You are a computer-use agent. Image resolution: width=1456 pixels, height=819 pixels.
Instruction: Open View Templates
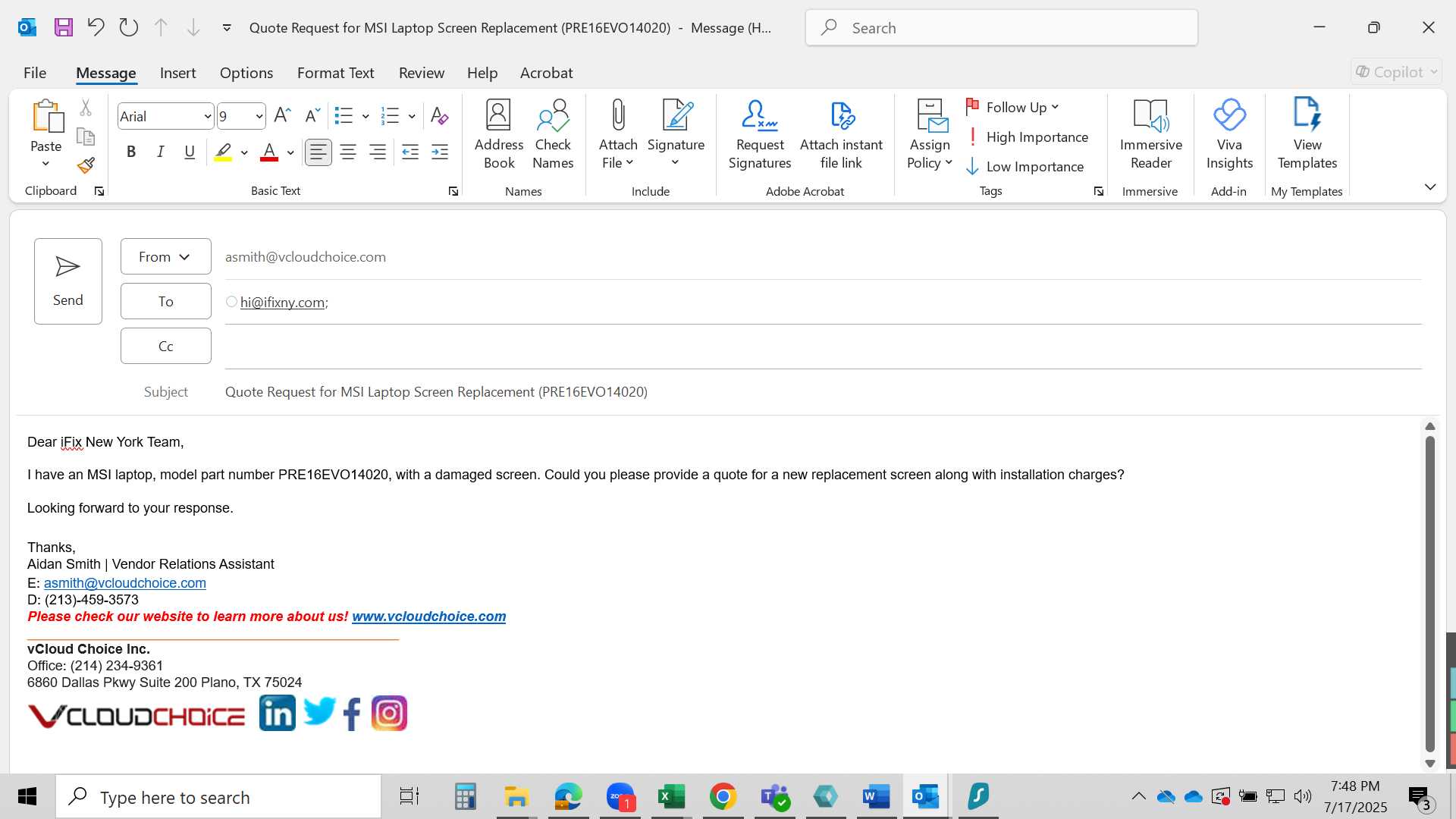(1307, 135)
